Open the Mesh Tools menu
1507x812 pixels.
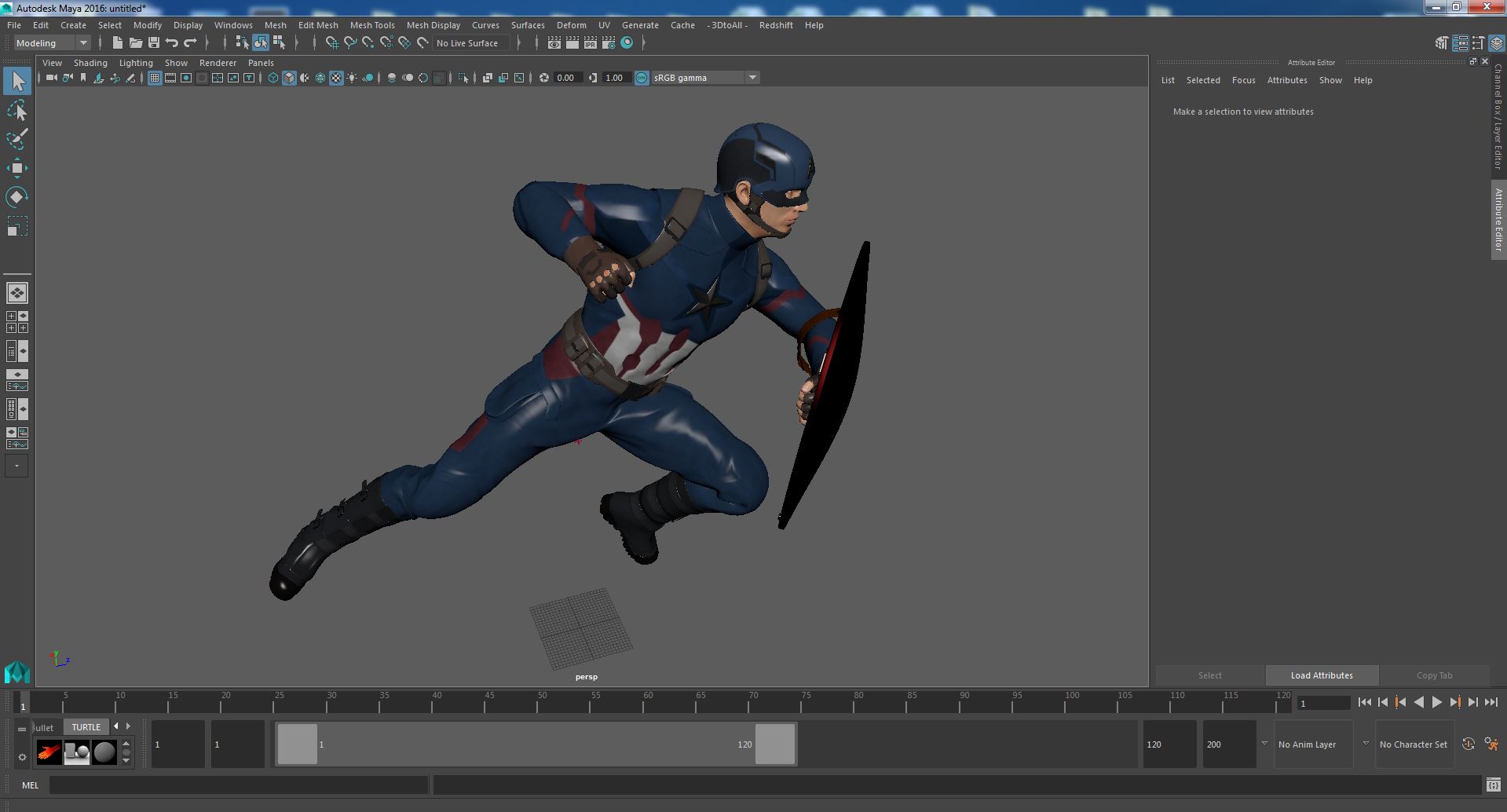[372, 25]
